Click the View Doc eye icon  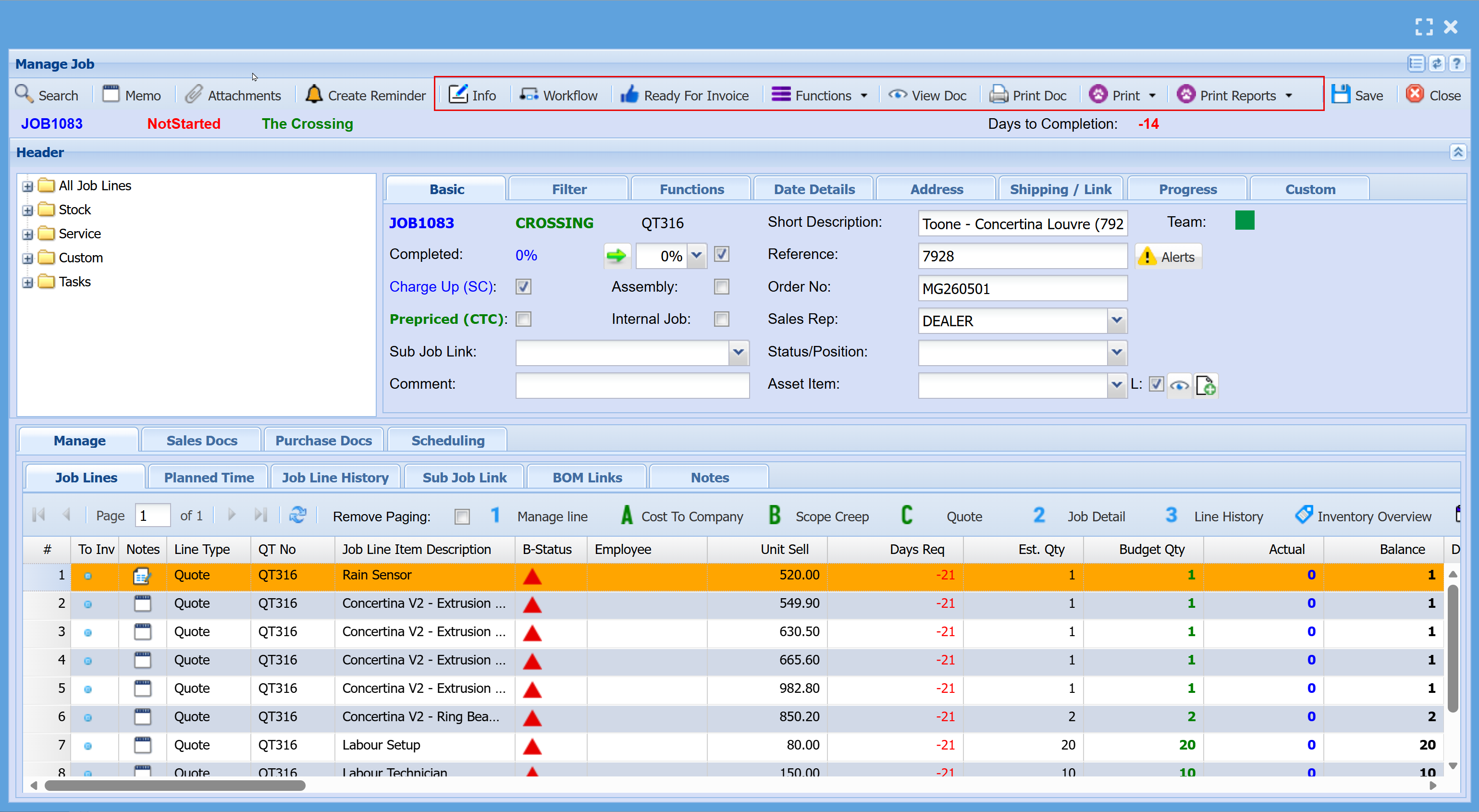pyautogui.click(x=898, y=94)
